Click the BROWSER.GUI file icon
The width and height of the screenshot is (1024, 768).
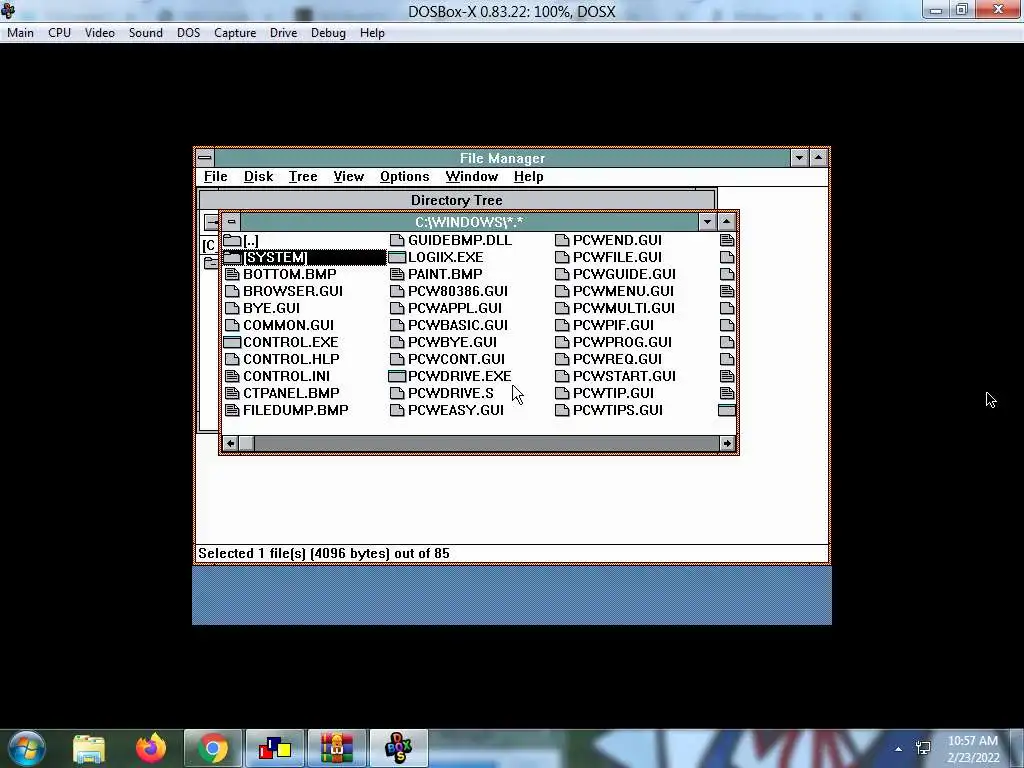click(x=232, y=291)
